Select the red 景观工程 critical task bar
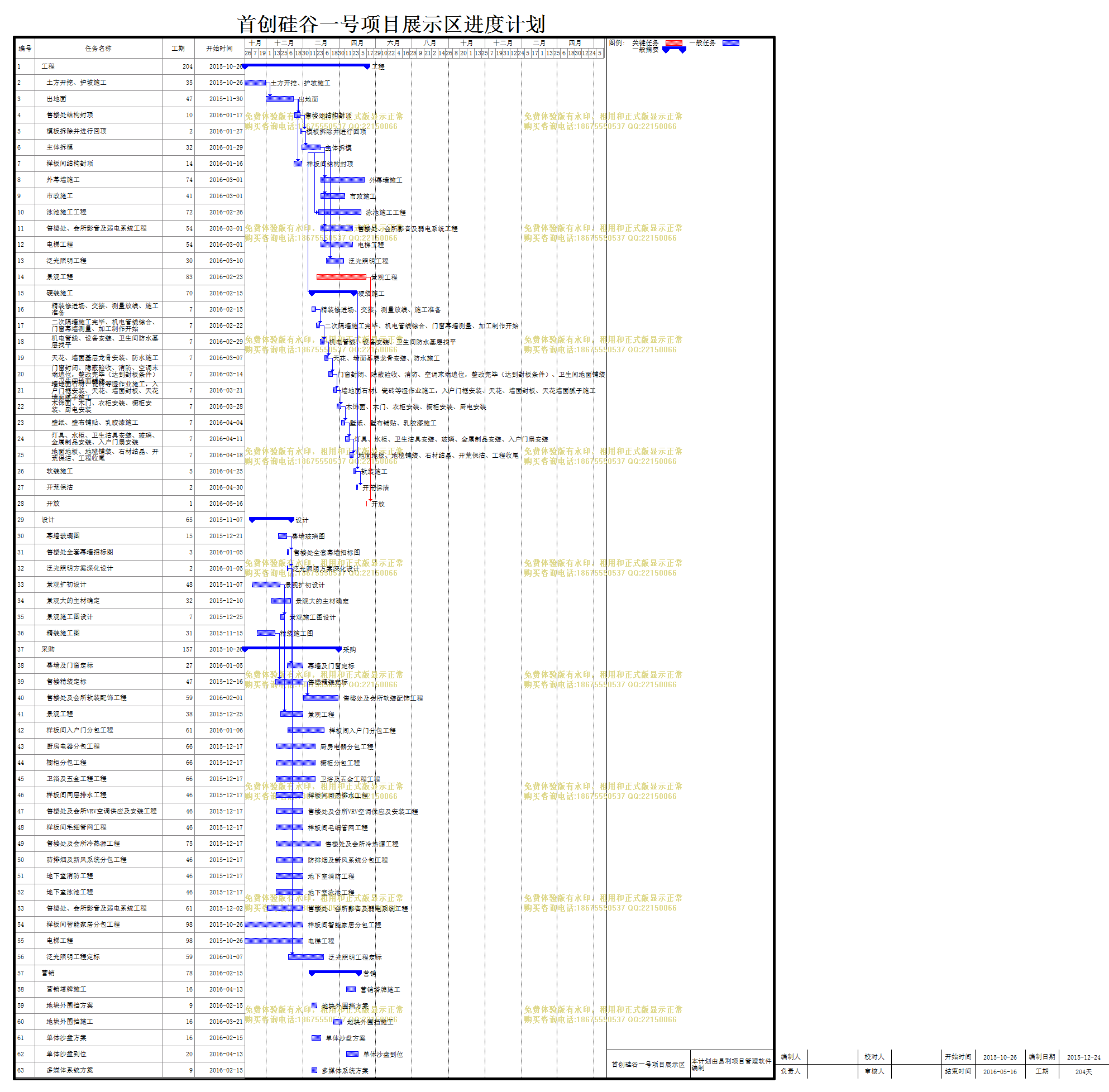This screenshot has height=1092, width=1109. [341, 277]
